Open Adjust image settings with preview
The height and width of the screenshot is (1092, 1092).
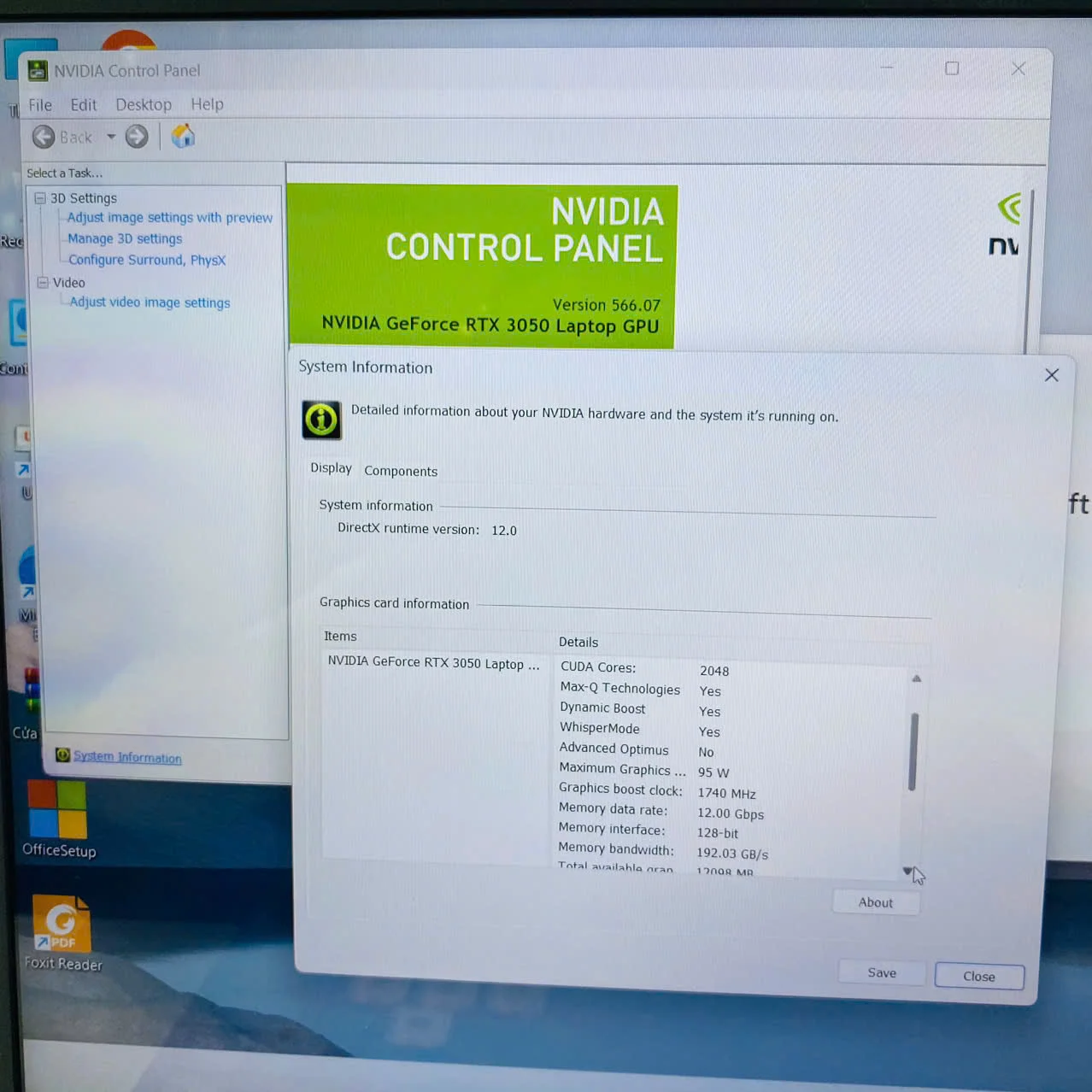[x=170, y=218]
